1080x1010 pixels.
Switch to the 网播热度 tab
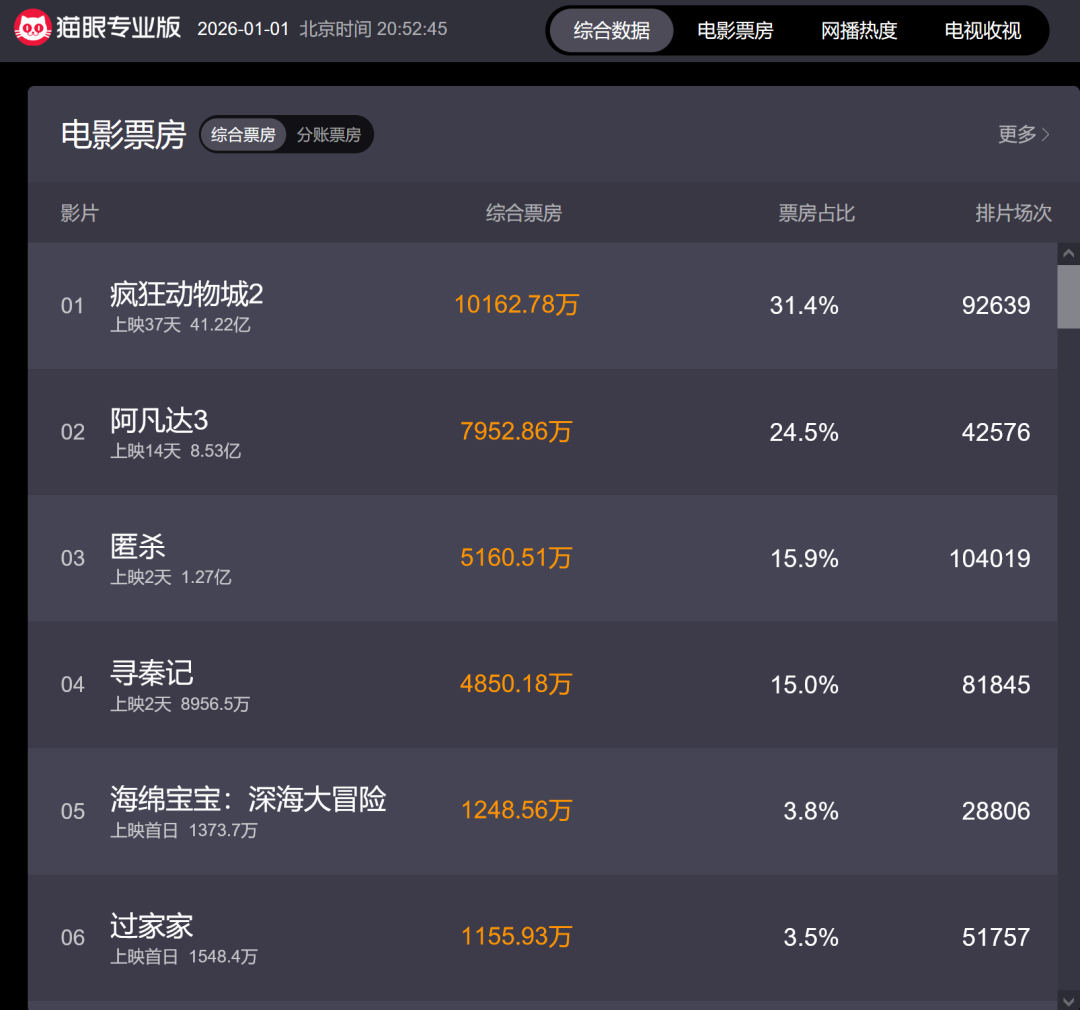coord(858,30)
